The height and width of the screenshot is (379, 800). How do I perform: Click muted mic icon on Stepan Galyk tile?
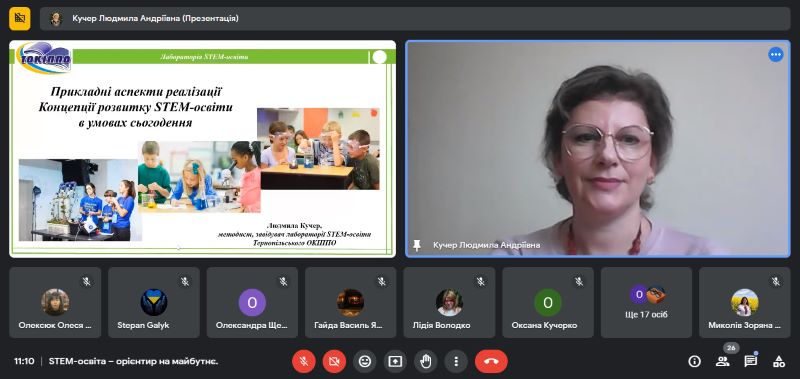point(185,282)
